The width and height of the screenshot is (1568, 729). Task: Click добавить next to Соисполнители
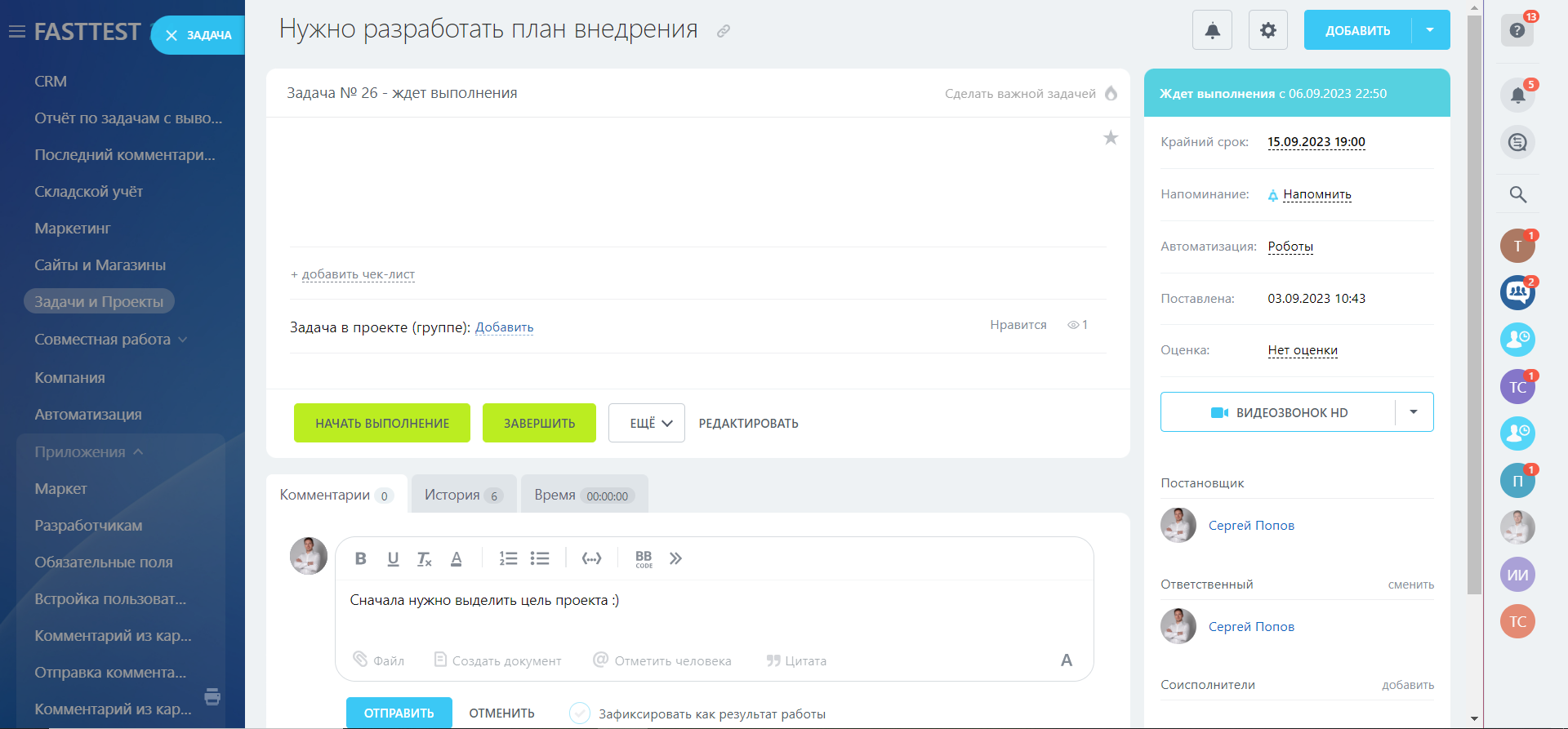[x=1408, y=685]
